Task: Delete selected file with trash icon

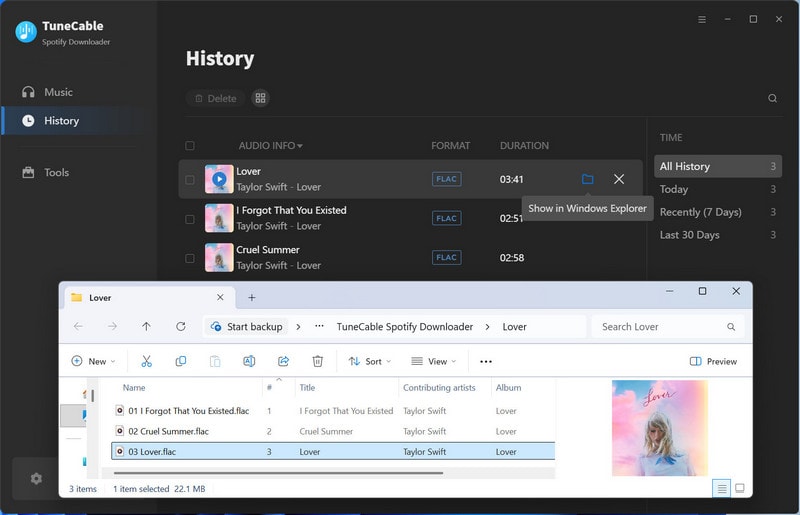Action: (317, 361)
